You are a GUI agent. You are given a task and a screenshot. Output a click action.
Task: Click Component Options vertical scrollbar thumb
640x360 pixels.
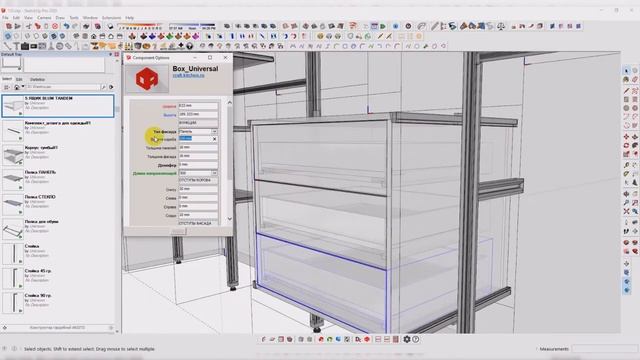230,142
